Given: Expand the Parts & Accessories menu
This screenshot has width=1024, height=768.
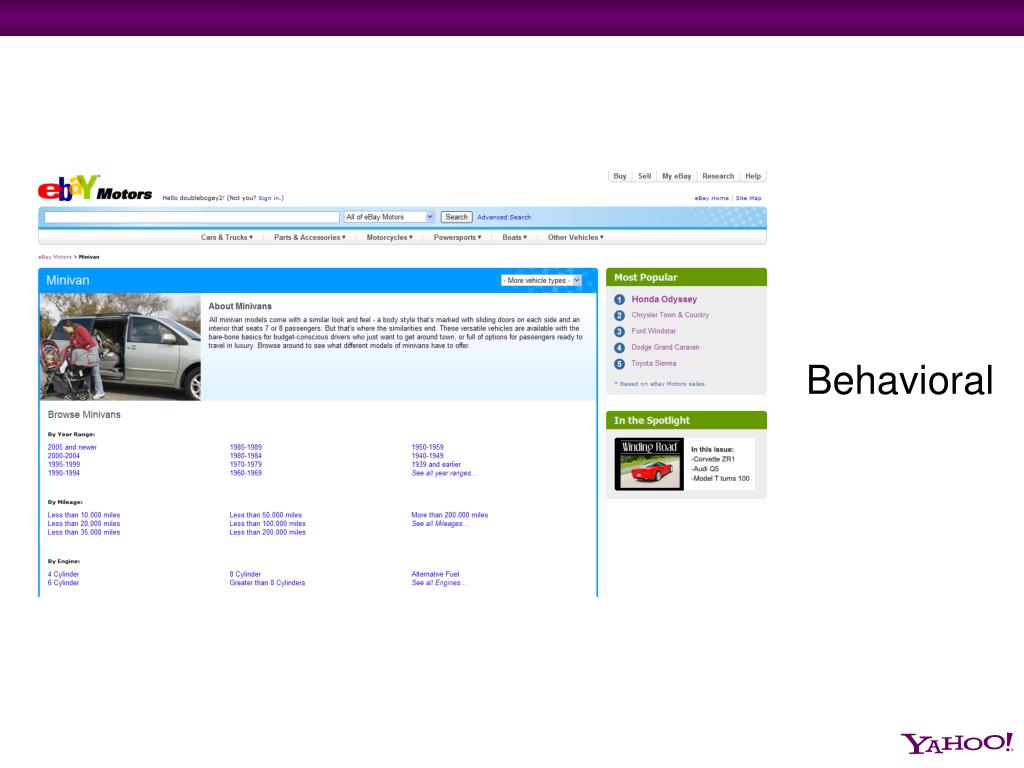Looking at the screenshot, I should click(x=310, y=238).
